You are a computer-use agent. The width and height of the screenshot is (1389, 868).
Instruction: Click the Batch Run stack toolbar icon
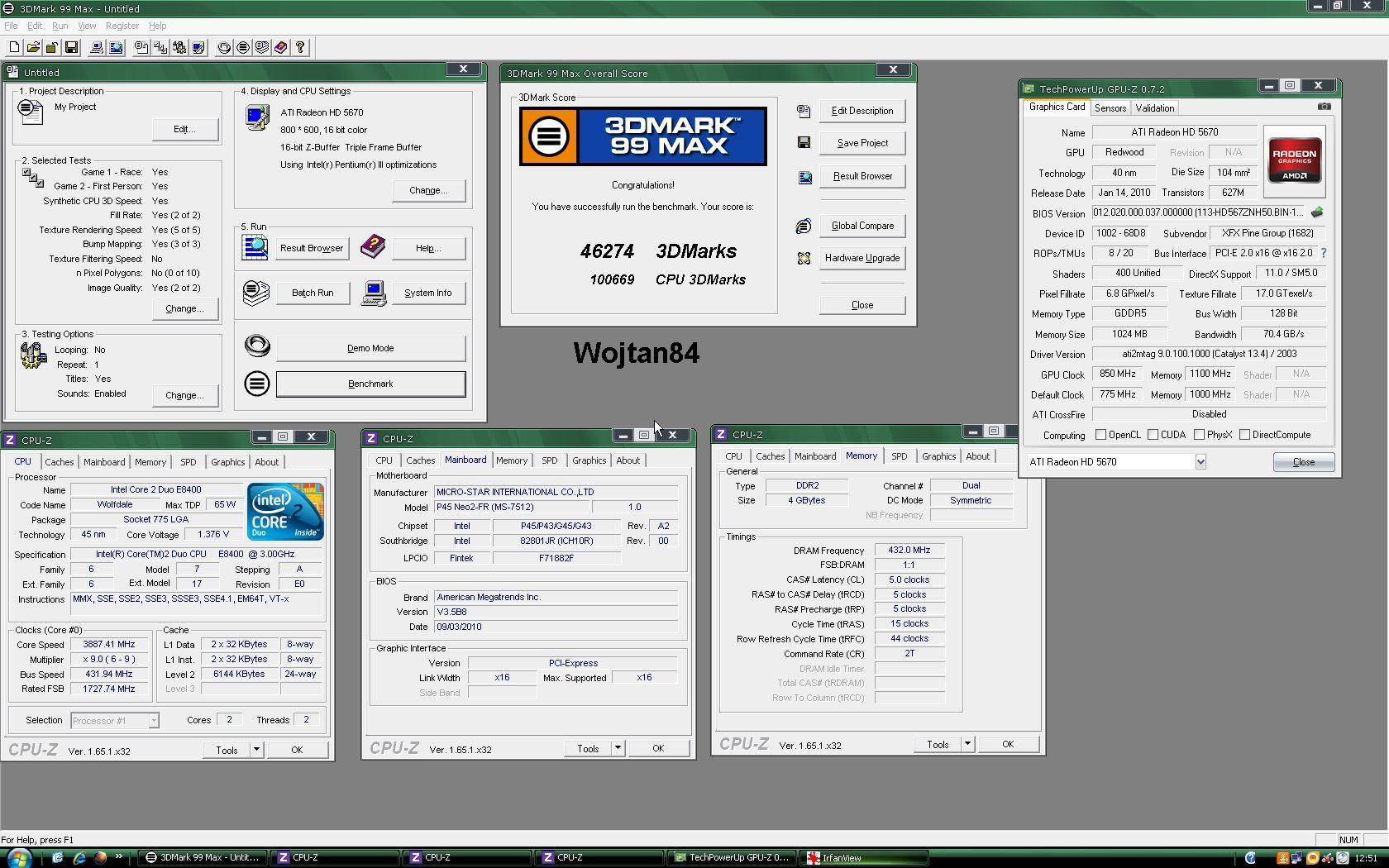[262, 48]
